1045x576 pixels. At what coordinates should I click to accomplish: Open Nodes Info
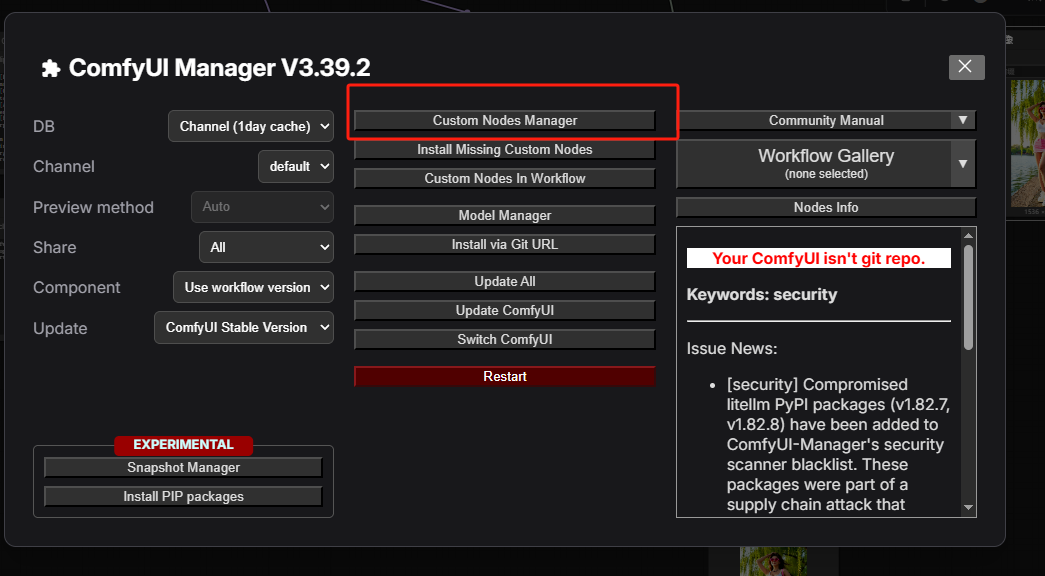click(826, 207)
